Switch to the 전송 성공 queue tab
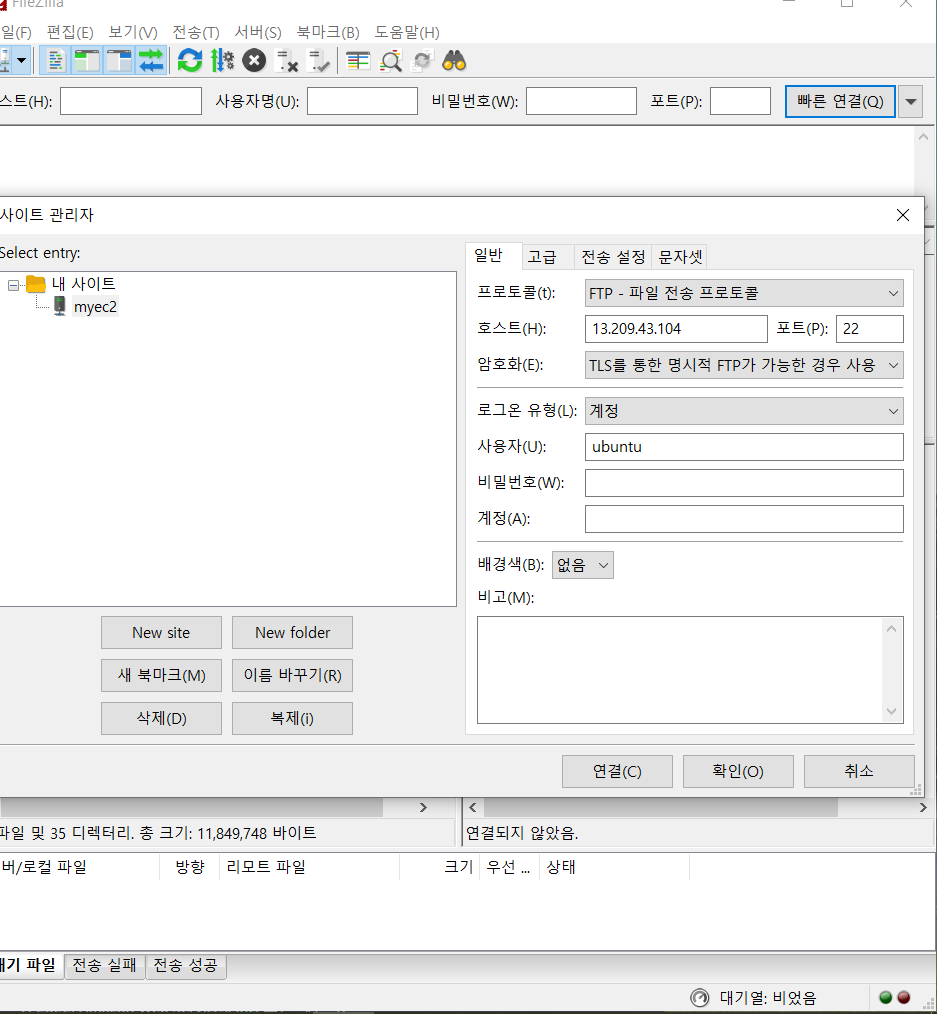 pos(186,965)
